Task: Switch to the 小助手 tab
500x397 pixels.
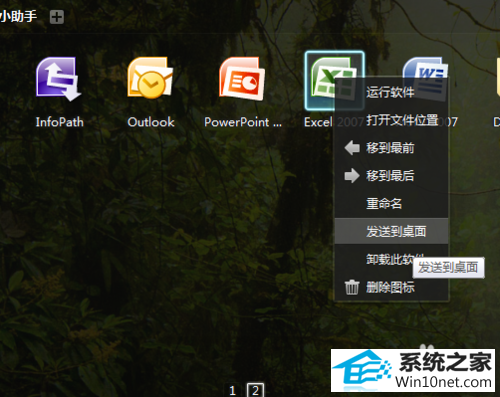Action: click(18, 16)
